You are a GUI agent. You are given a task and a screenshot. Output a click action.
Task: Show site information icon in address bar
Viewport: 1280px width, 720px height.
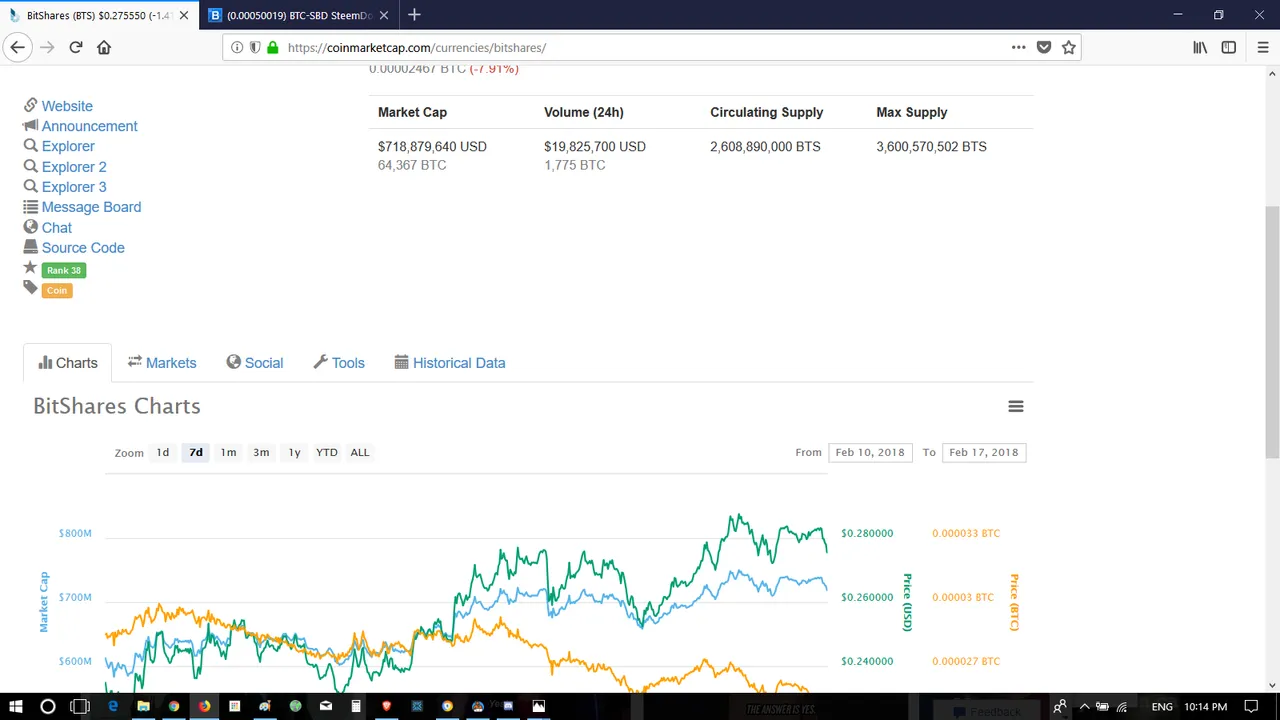[237, 47]
